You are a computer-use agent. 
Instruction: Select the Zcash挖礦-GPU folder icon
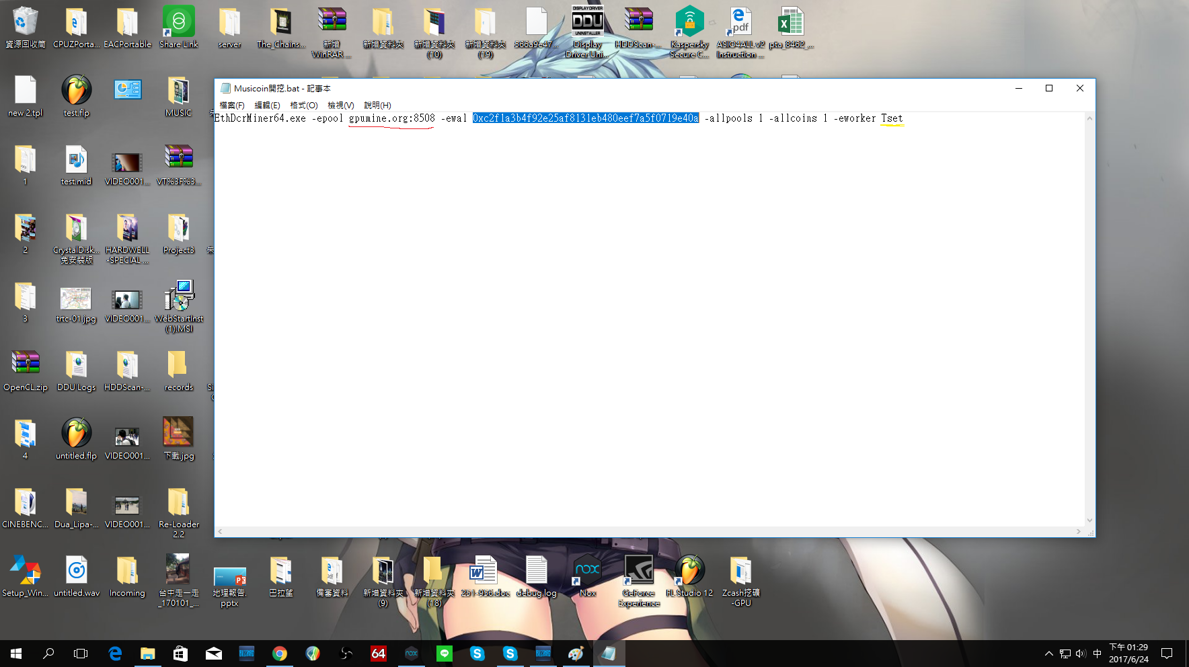tap(741, 582)
